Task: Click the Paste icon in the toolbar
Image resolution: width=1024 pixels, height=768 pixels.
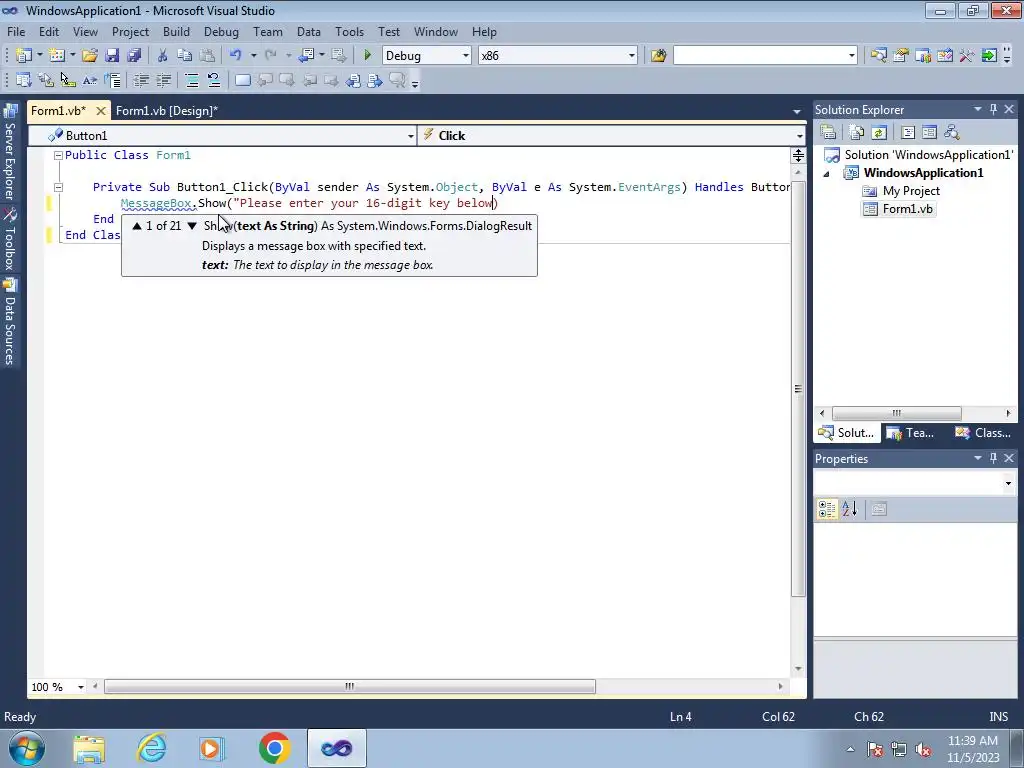Action: click(x=207, y=56)
